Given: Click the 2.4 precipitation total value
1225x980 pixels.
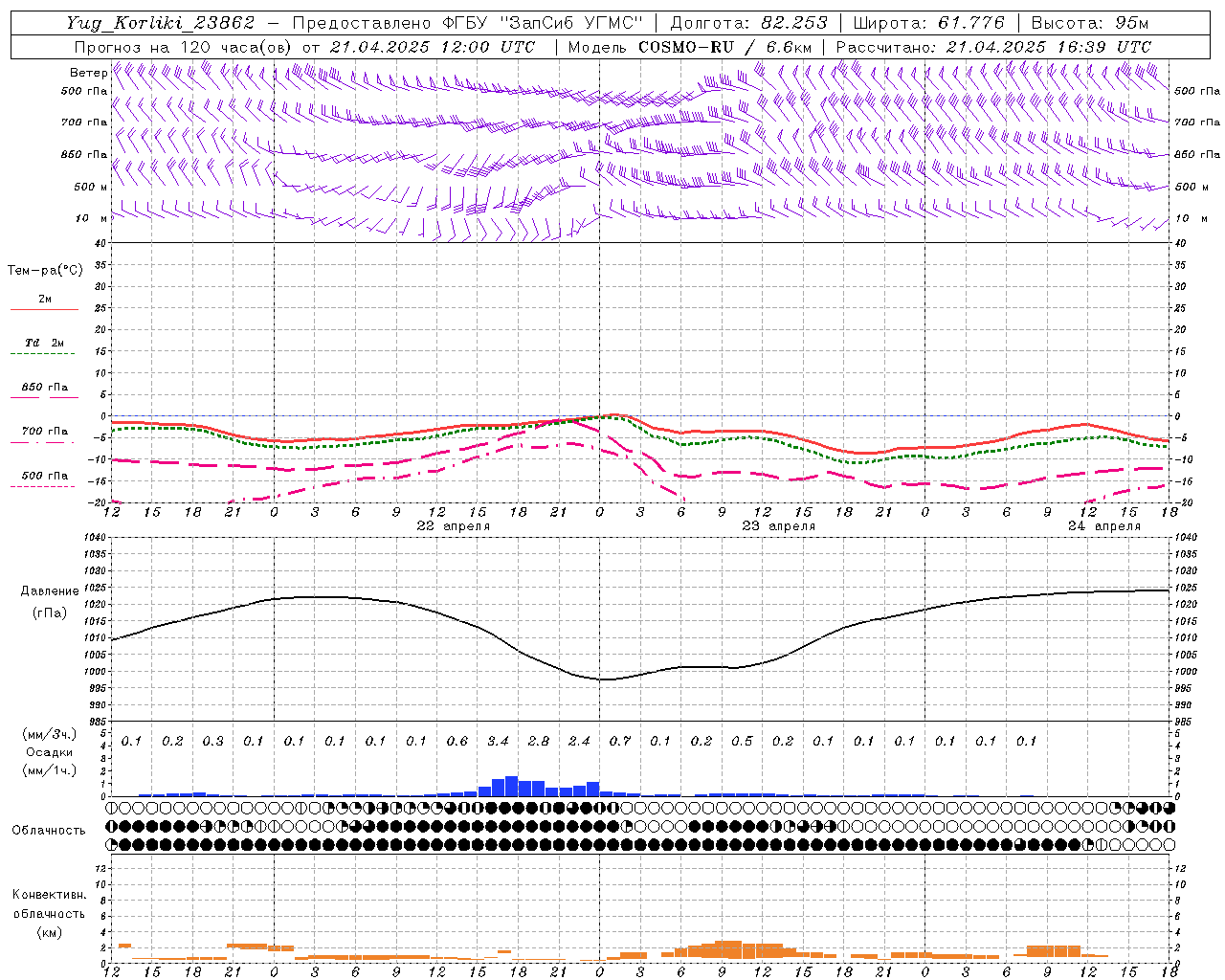Looking at the screenshot, I should [579, 742].
